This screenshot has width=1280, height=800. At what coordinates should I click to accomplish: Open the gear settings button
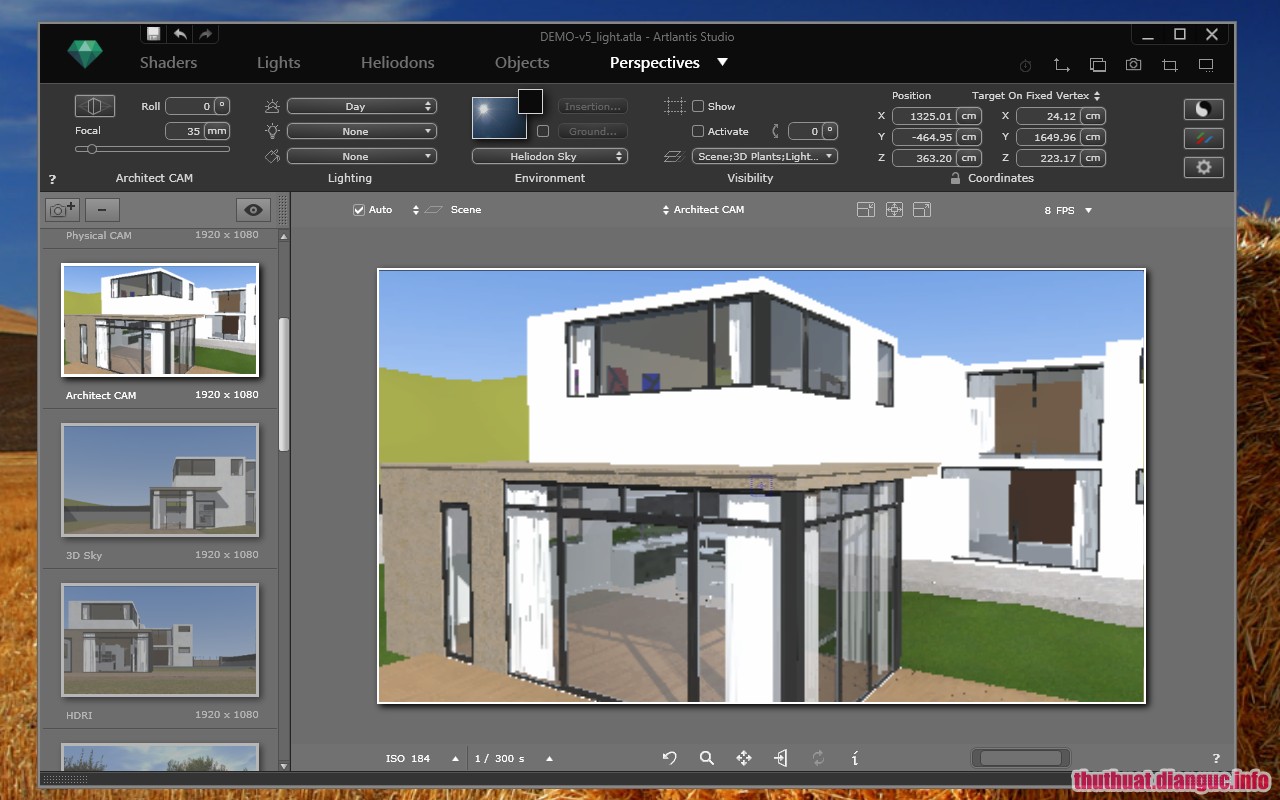(1204, 167)
